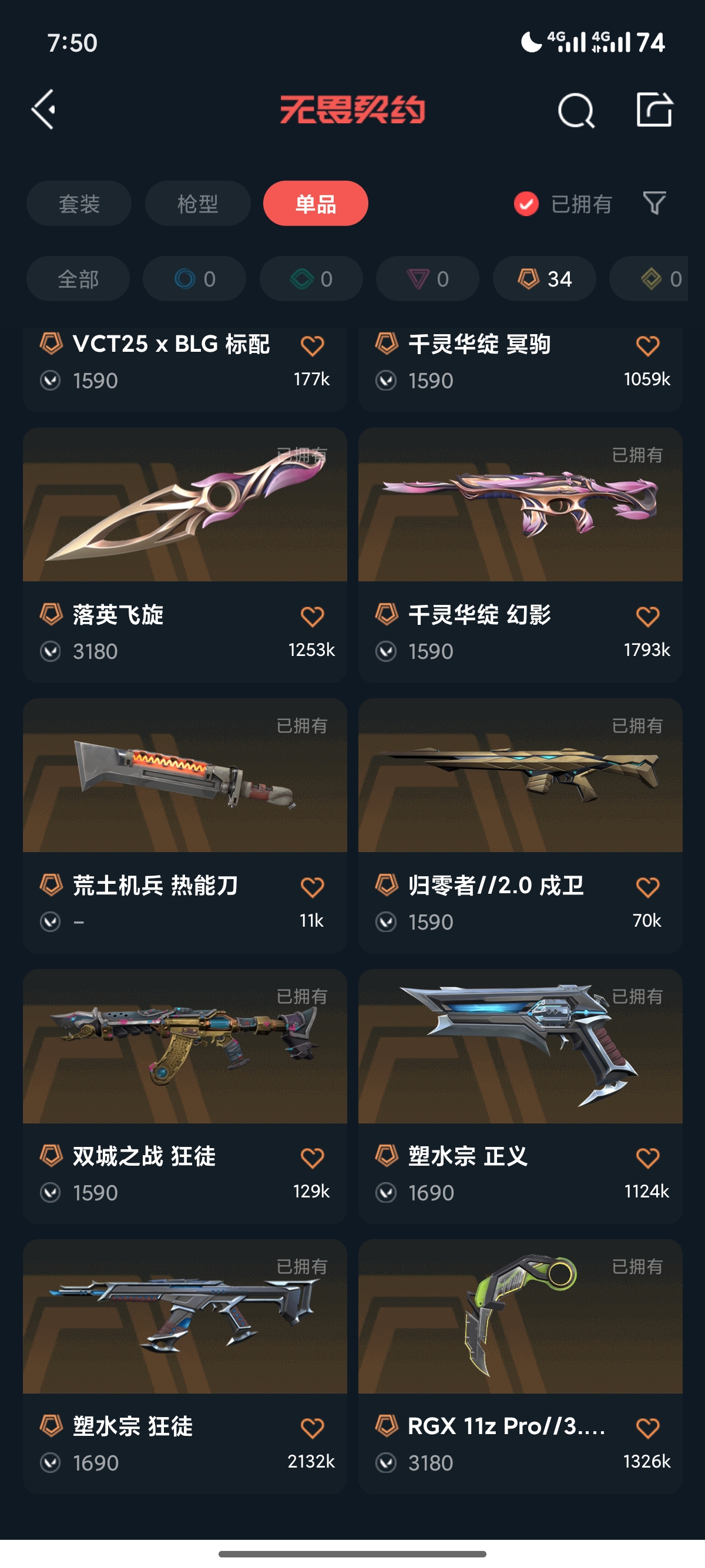Tap the share icon at top right
Image resolution: width=705 pixels, height=1568 pixels.
click(x=654, y=110)
